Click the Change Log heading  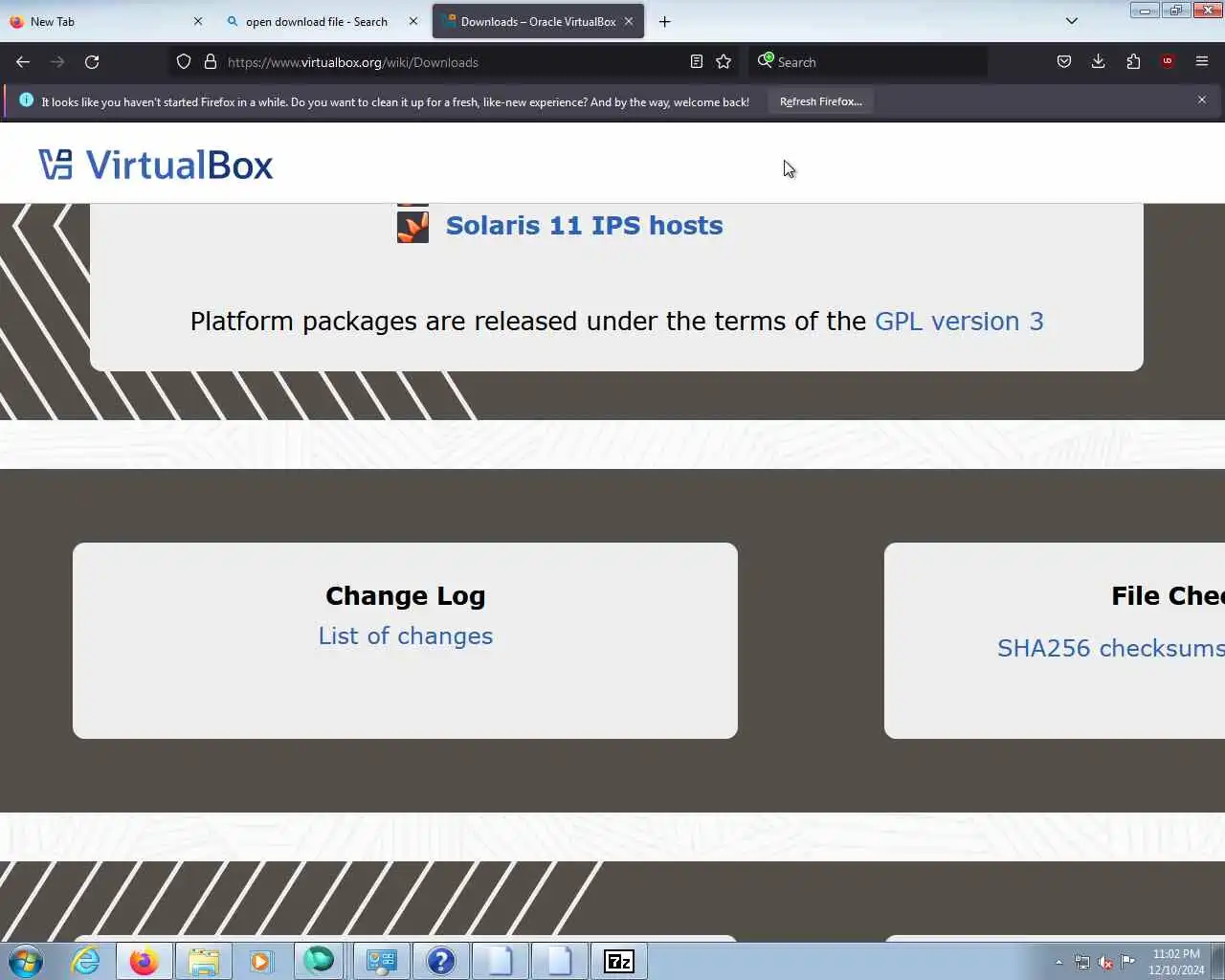tap(406, 596)
